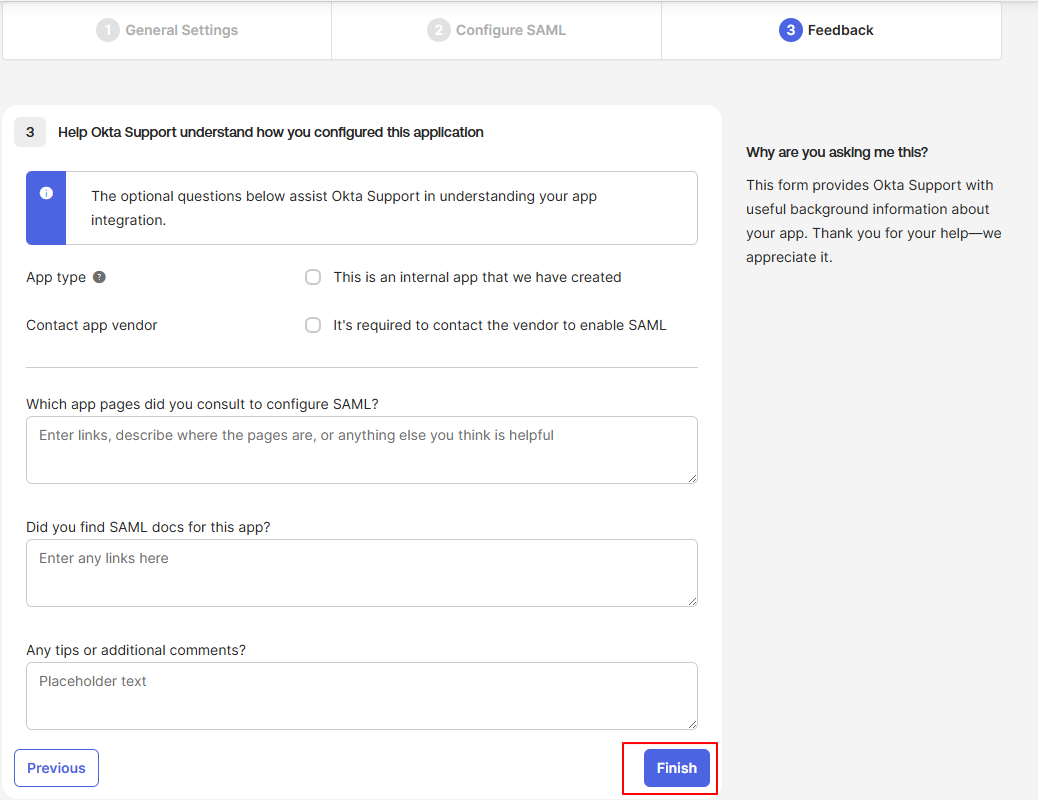Click the Finish button
Screen dimensions: 1038x800
(677, 768)
